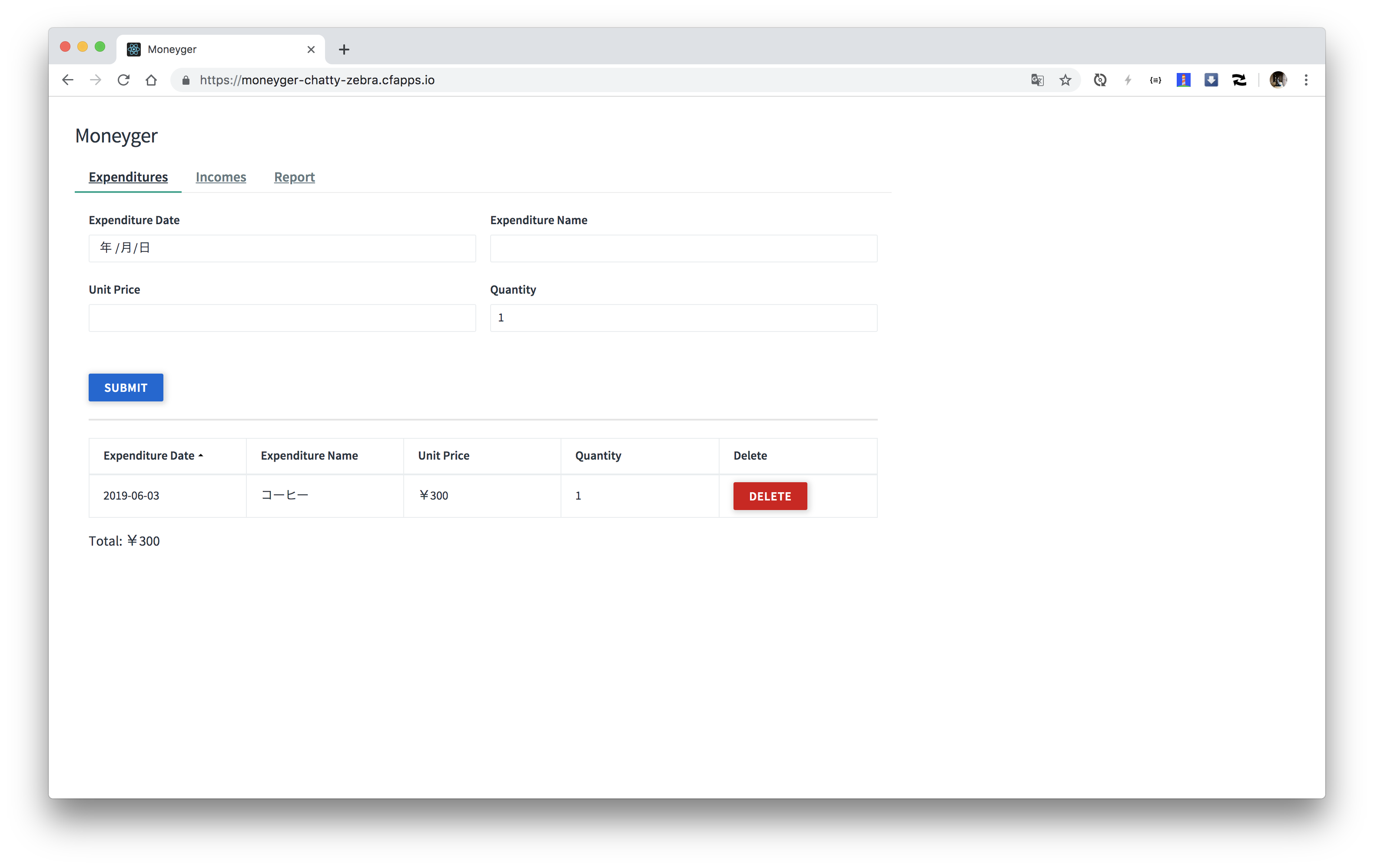Click the Quantity input field
Image resolution: width=1374 pixels, height=868 pixels.
683,318
